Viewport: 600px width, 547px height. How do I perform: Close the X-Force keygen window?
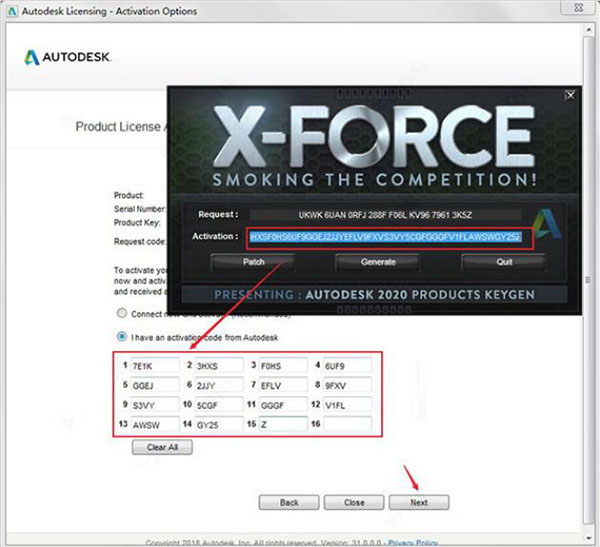click(570, 95)
